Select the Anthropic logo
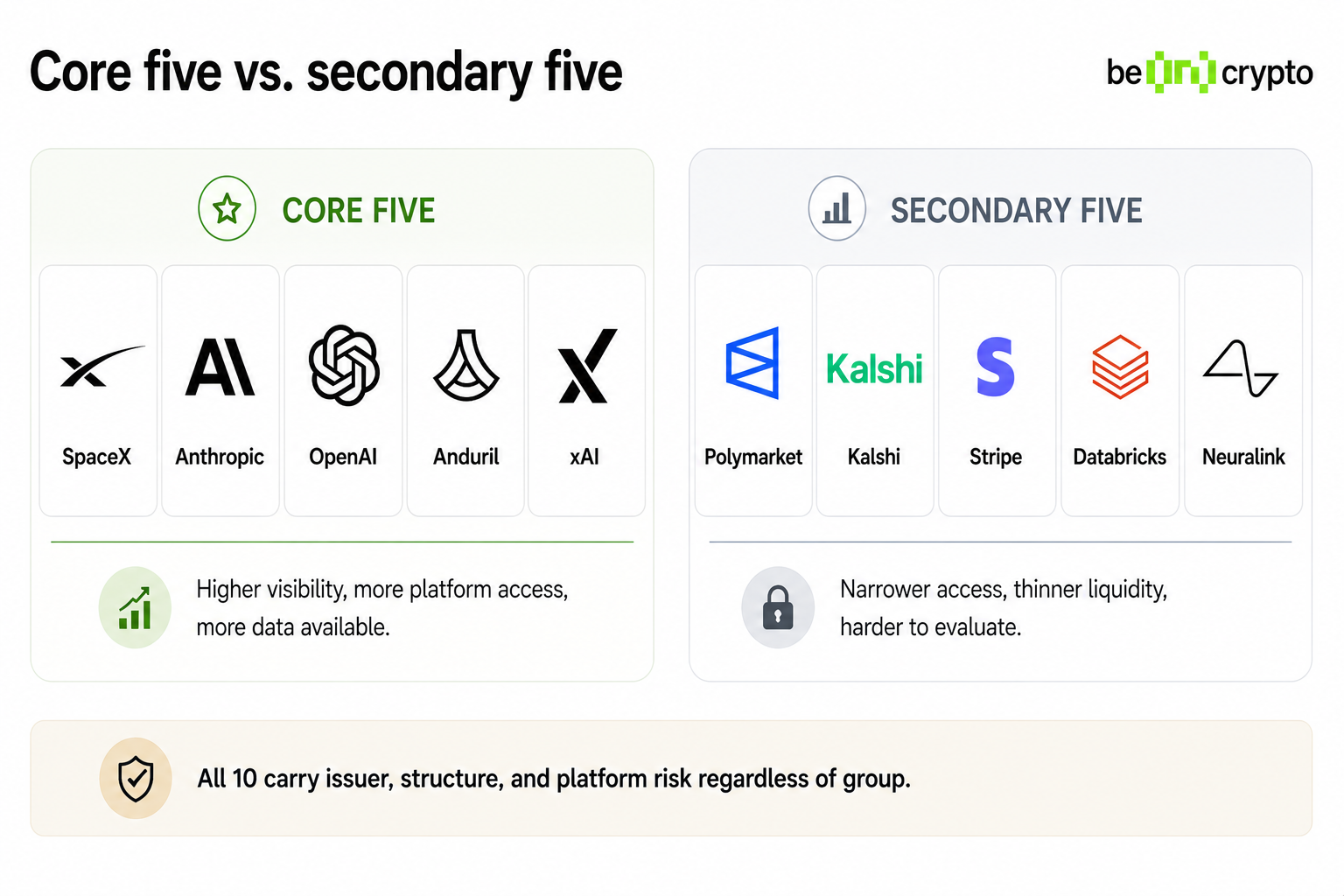Screen dimensions: 1344x896 pyautogui.click(x=220, y=367)
